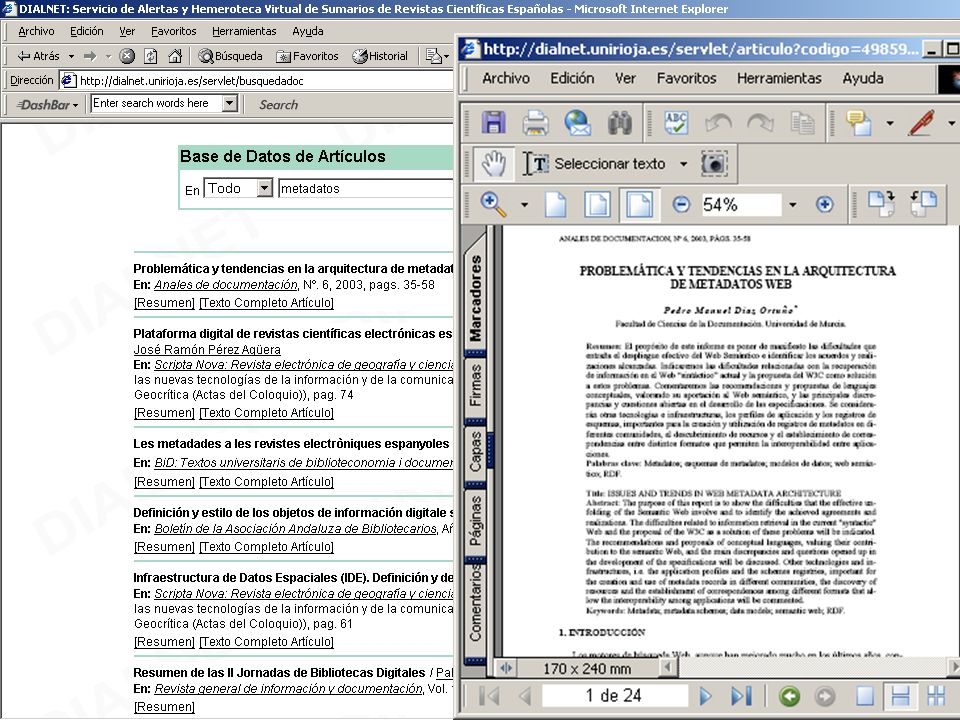Select the red pen markup tool
This screenshot has width=960, height=720.
(x=921, y=122)
